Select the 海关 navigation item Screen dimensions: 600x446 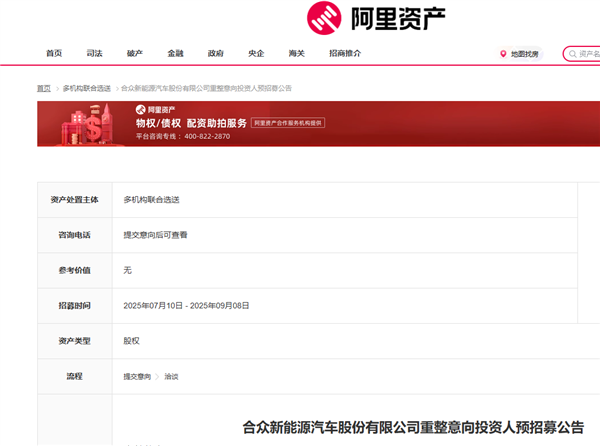pyautogui.click(x=297, y=53)
